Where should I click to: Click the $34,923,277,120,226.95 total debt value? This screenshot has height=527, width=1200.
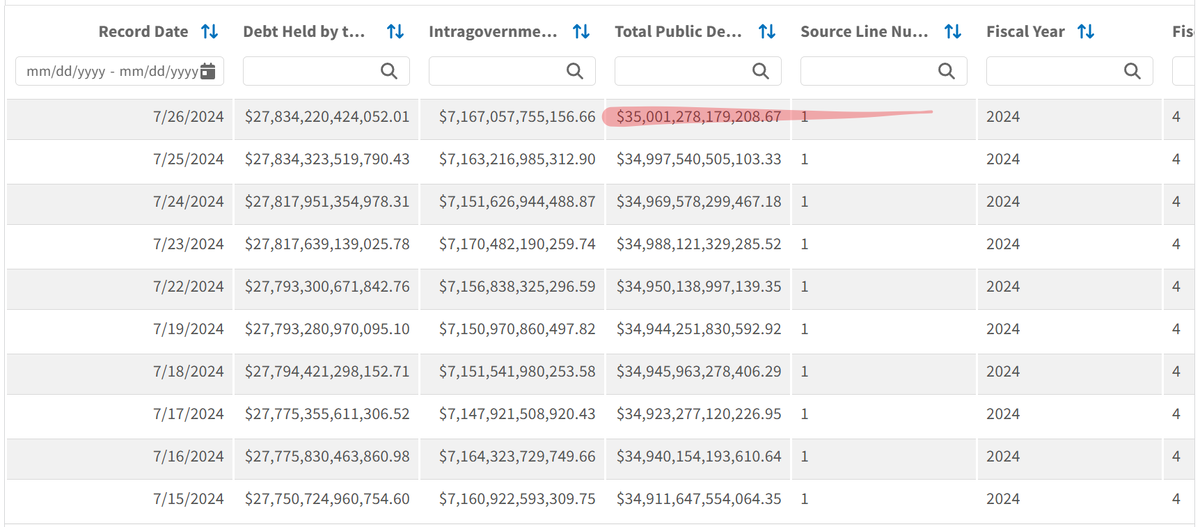[699, 414]
